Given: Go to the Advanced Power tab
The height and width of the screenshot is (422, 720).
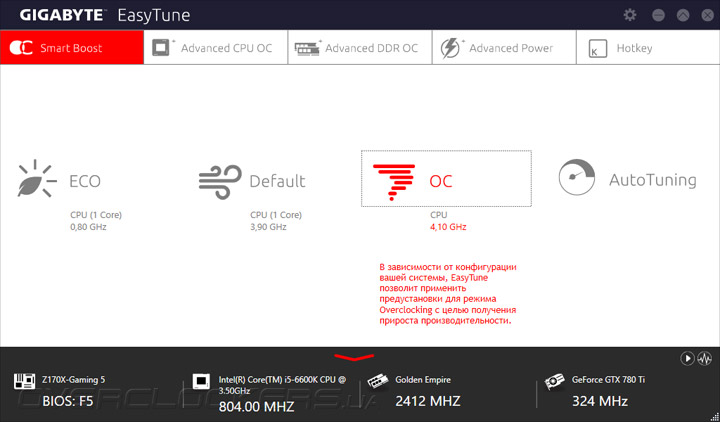Looking at the screenshot, I should [504, 48].
